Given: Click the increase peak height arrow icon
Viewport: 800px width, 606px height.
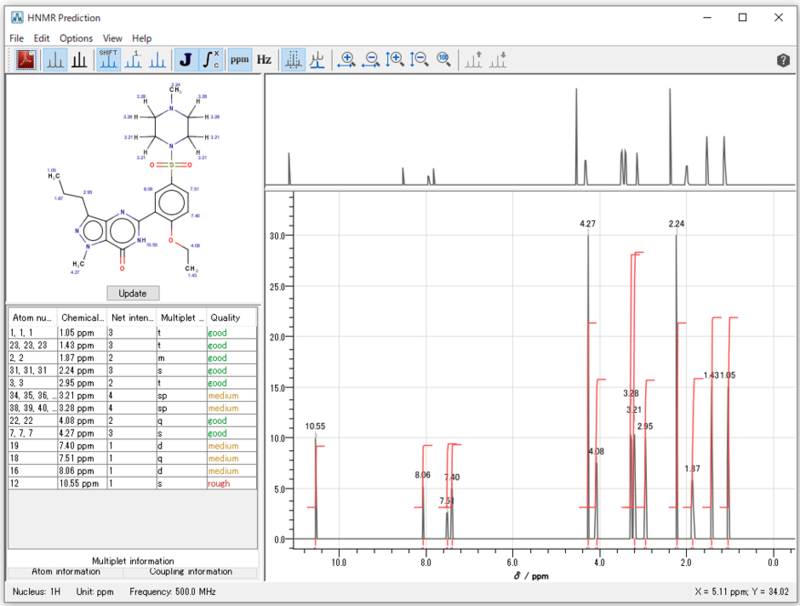Looking at the screenshot, I should click(473, 60).
